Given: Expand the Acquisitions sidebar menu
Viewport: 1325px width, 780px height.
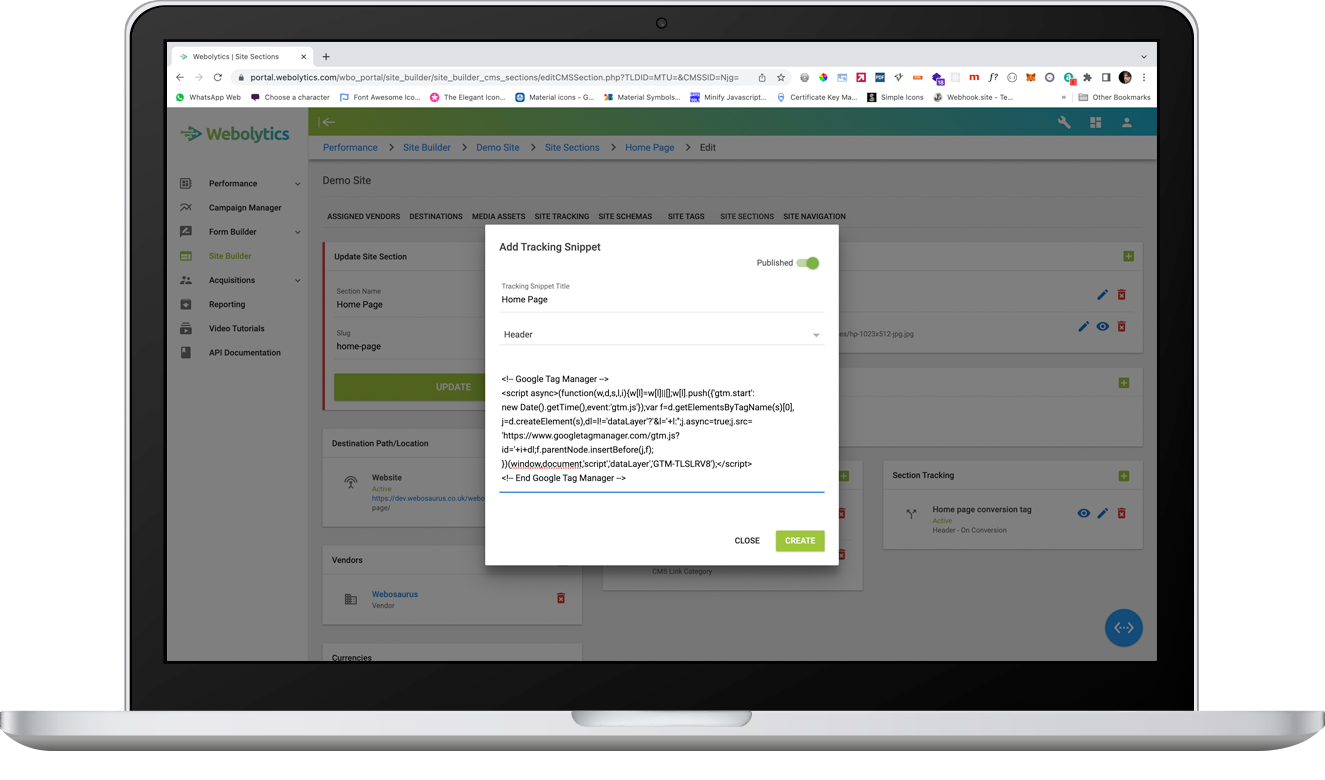Looking at the screenshot, I should point(297,280).
